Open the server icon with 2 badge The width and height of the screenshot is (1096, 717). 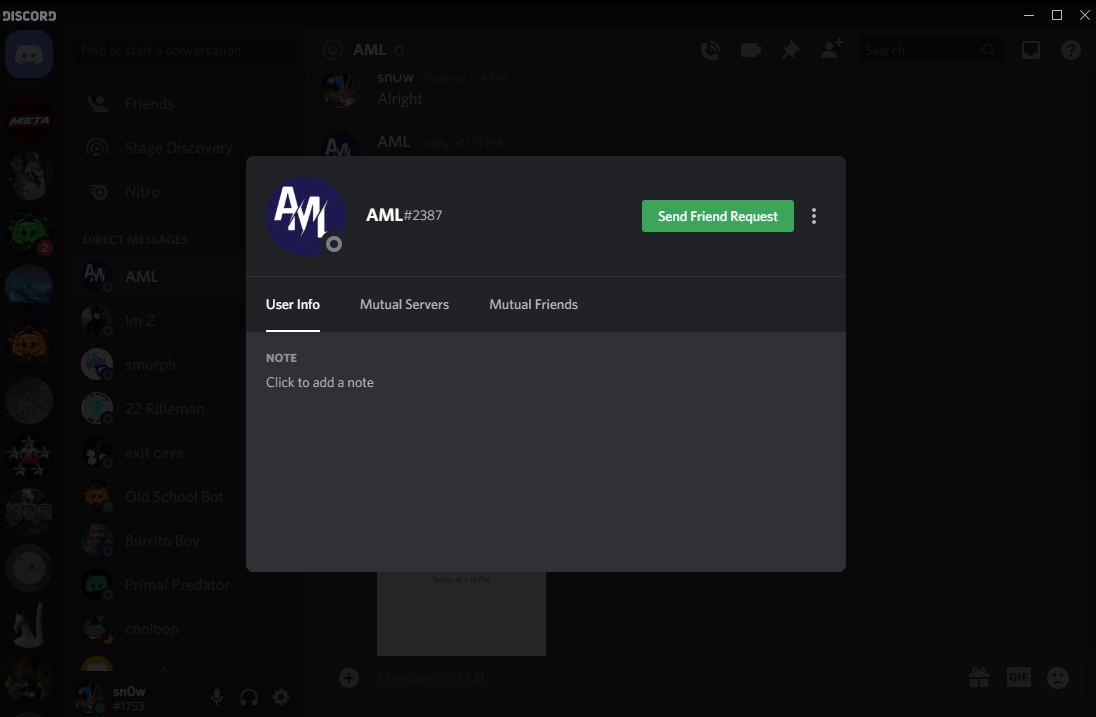[29, 232]
